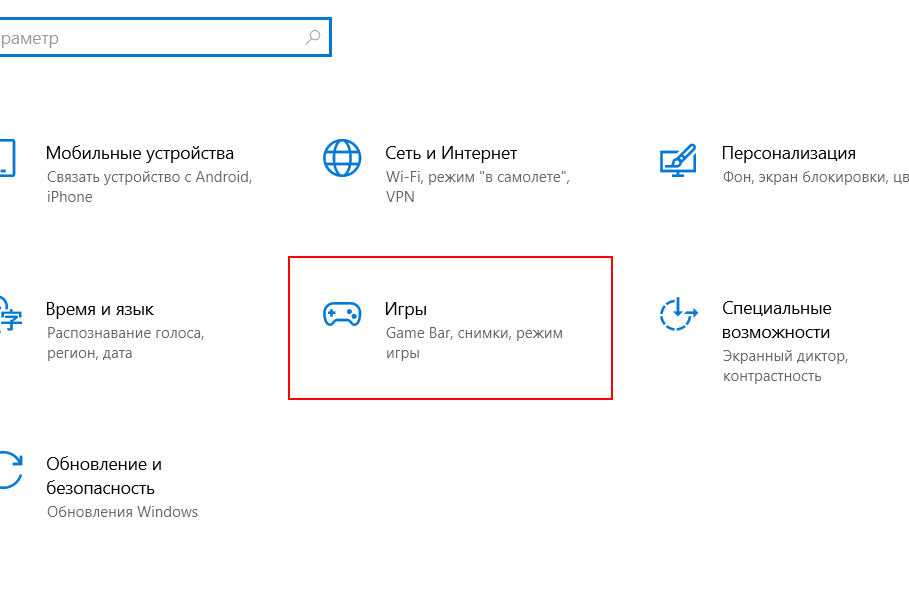Screen dimensions: 909x594
Task: Click the 'Фон, экран блокировки' description text
Action: [x=814, y=177]
